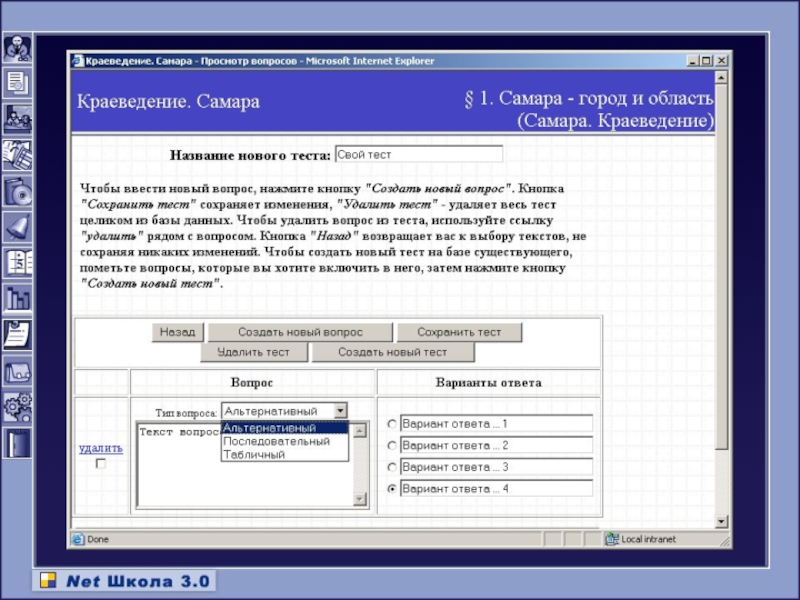
Task: Open the gears settings sidebar icon
Action: [x=18, y=407]
